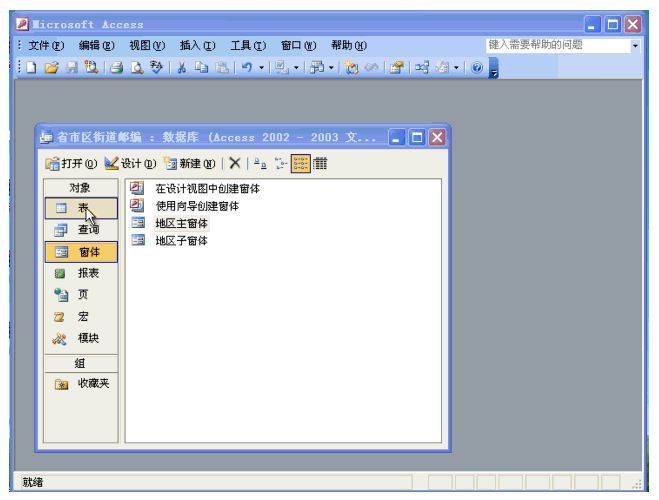This screenshot has height=500, width=659.
Task: Click the Microsoft Access Help icon
Action: click(477, 68)
